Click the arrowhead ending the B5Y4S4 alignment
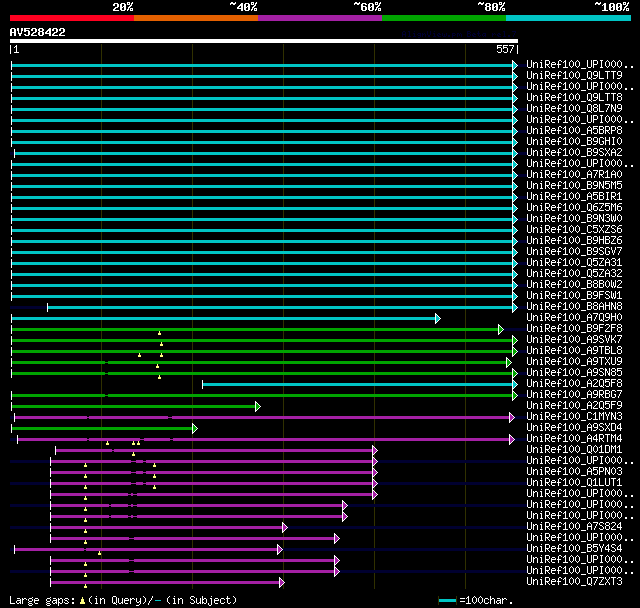Viewport: 640px width, 608px height. pyautogui.click(x=280, y=550)
